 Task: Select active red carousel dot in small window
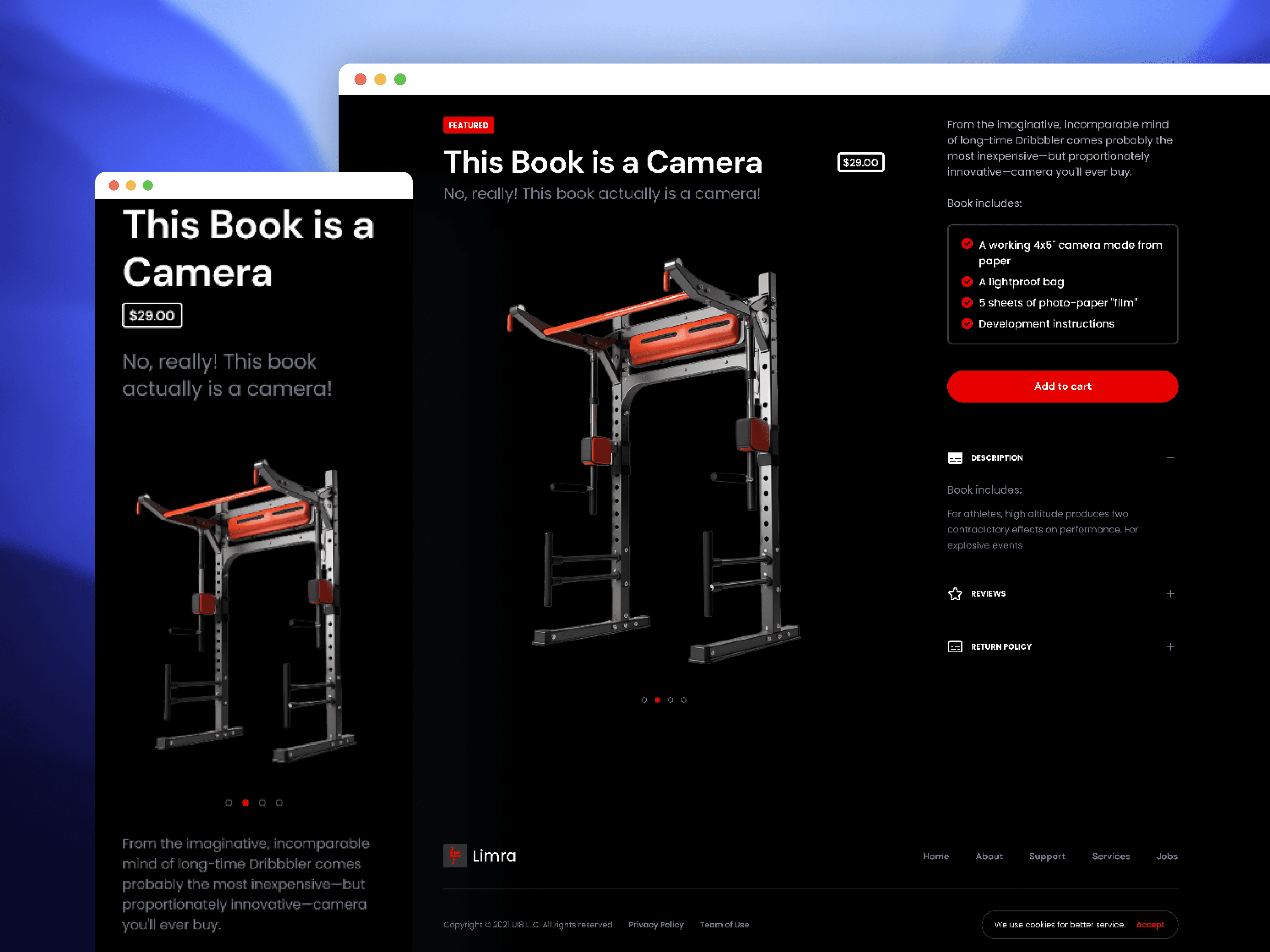[245, 802]
